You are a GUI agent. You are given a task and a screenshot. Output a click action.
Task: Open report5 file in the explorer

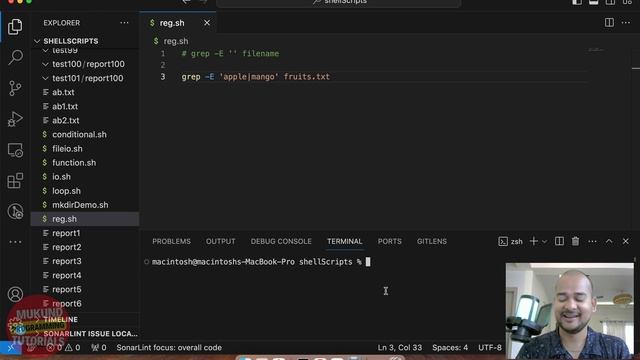[x=85, y=289]
